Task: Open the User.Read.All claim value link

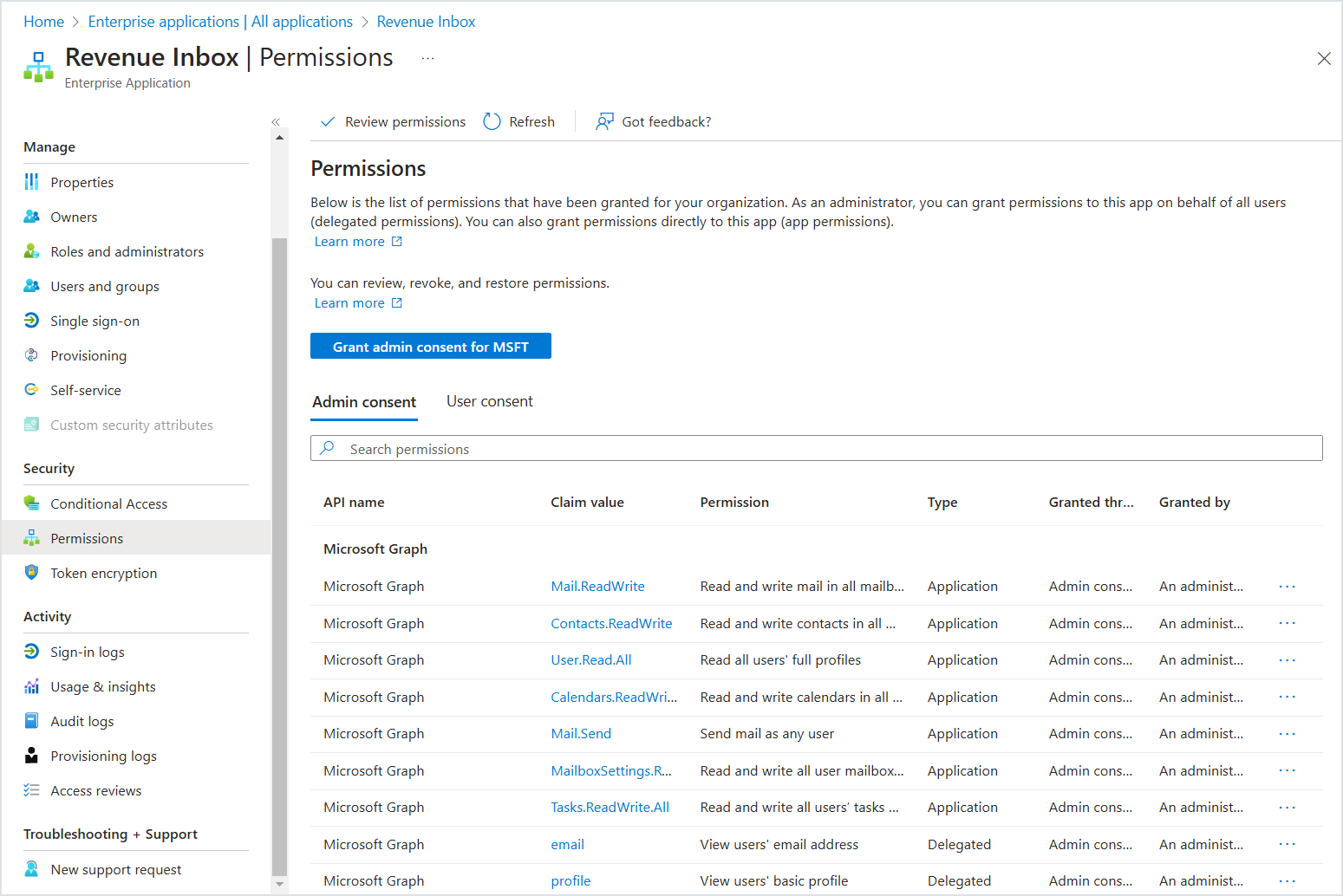Action: click(591, 660)
